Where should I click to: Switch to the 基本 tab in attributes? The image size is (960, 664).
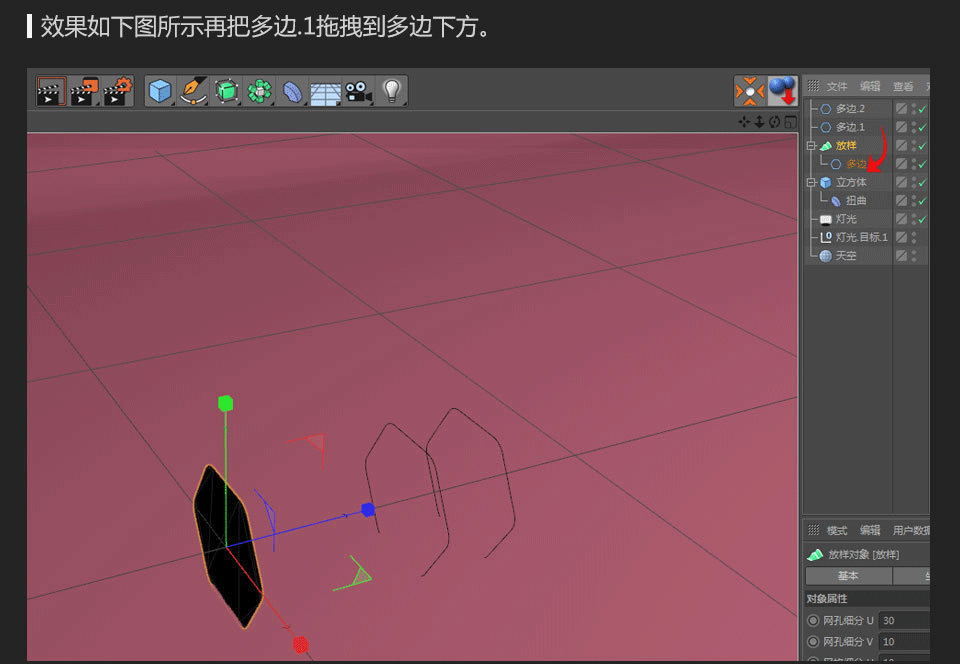[x=847, y=576]
